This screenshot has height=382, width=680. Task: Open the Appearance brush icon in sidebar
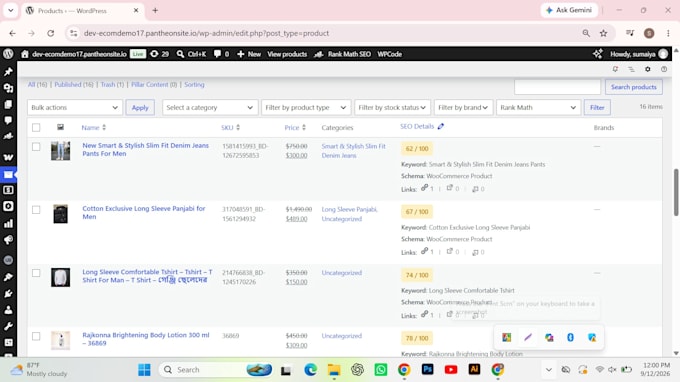(x=8, y=277)
